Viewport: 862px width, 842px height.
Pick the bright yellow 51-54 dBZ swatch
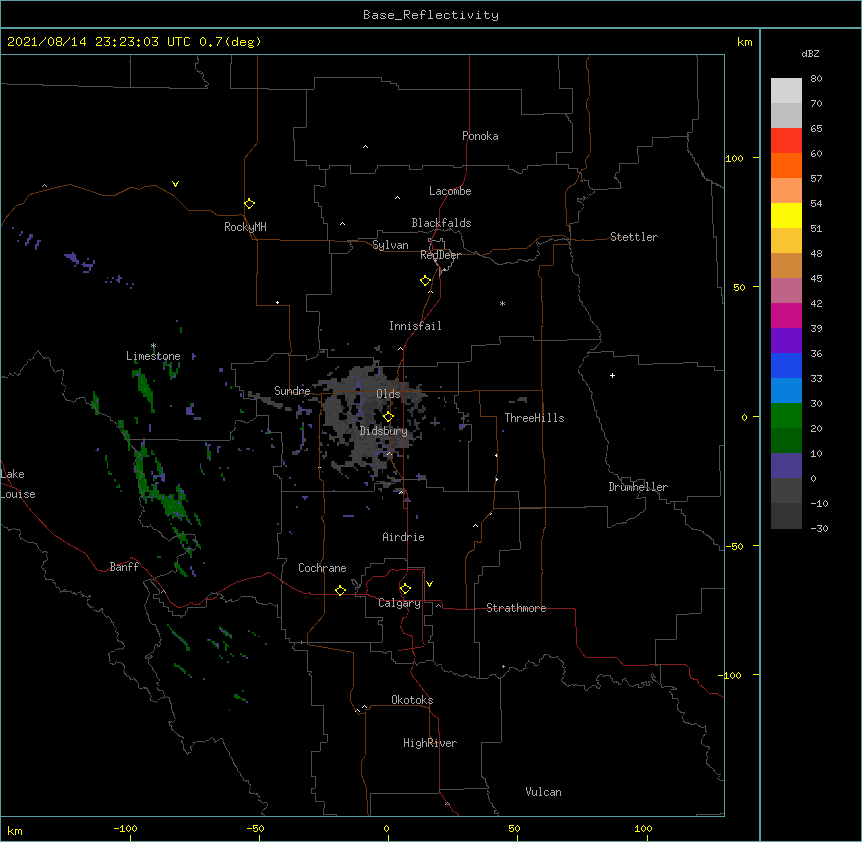[x=786, y=215]
